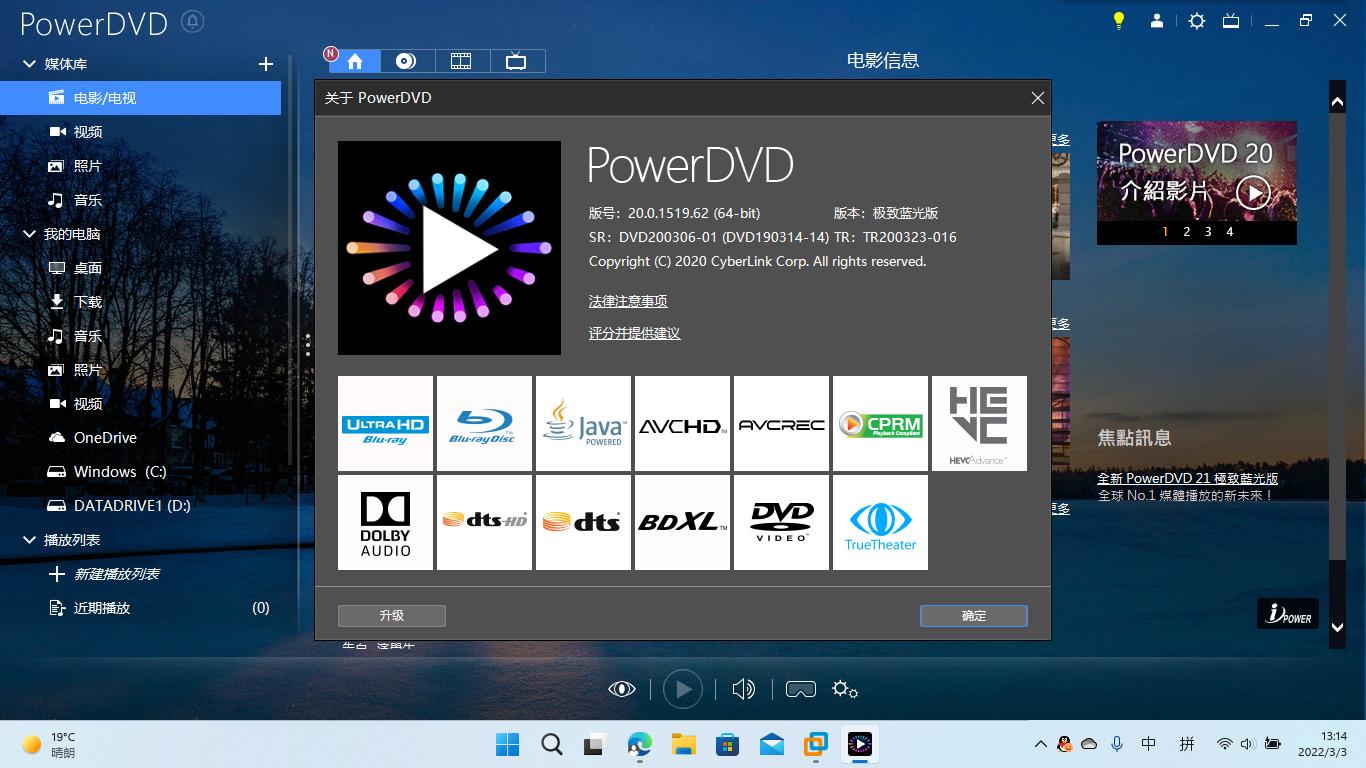Viewport: 1366px width, 768px height.
Task: Click the scroll-up arrow of the info panel
Action: pyautogui.click(x=1337, y=101)
